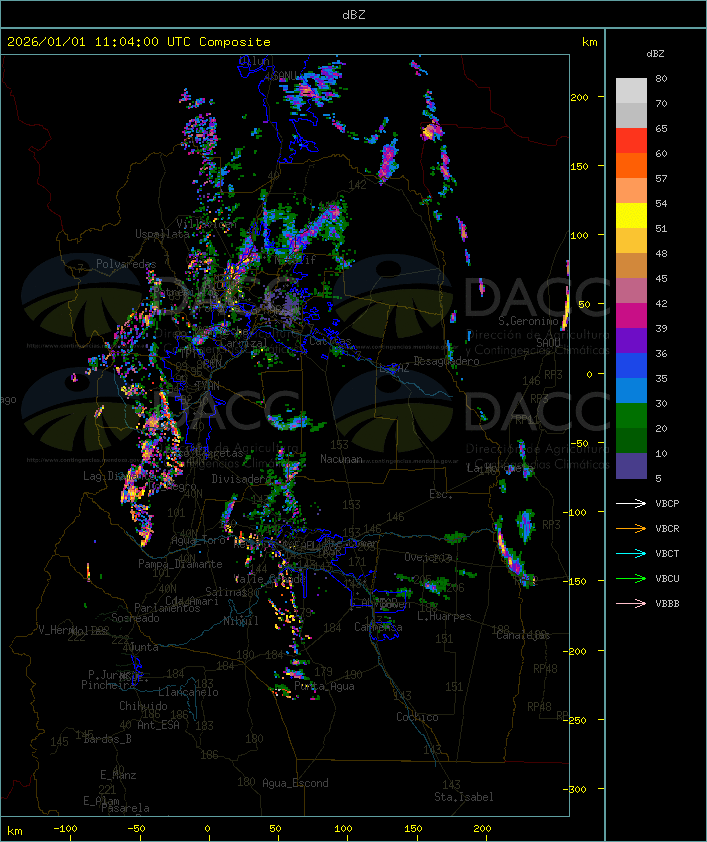Click the Divisadero place label

pyautogui.click(x=239, y=478)
